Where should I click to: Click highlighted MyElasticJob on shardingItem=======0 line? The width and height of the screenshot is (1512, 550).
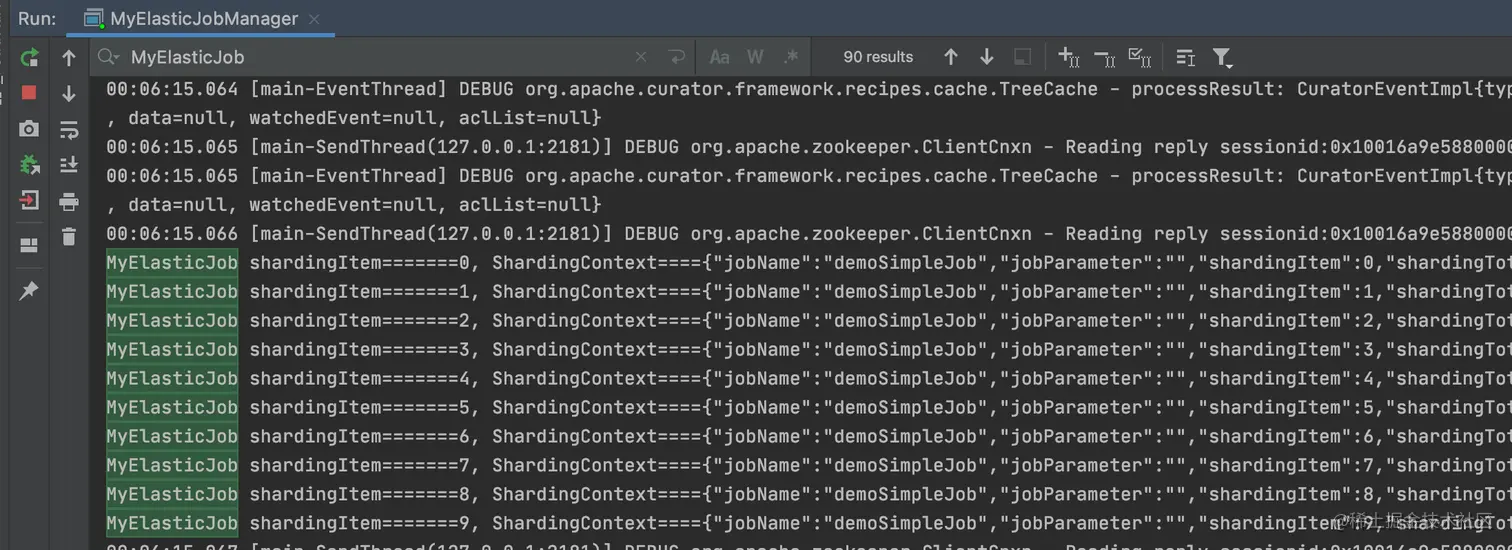(172, 263)
